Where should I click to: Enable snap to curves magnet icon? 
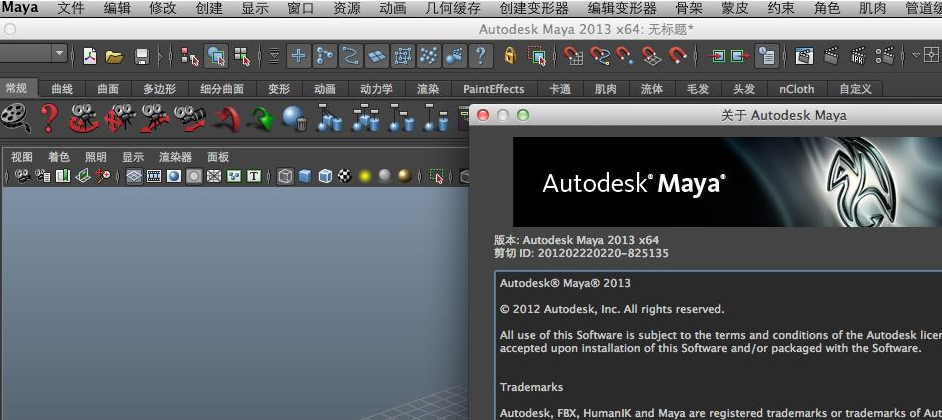599,56
